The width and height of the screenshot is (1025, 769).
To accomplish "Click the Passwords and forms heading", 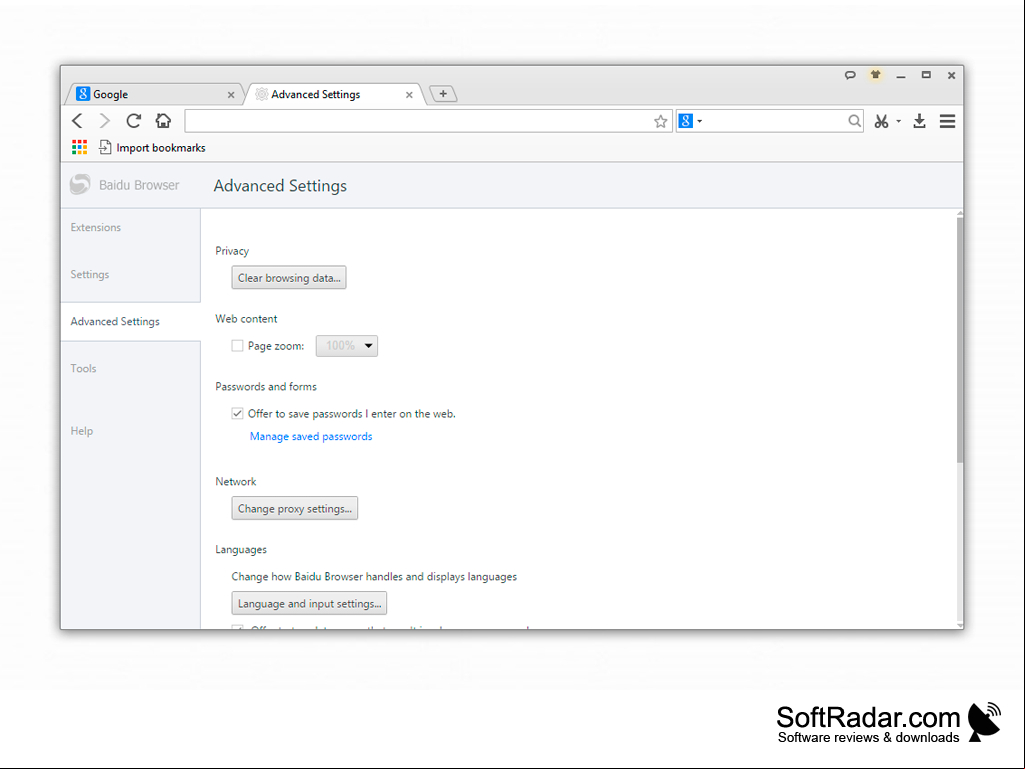I will 266,387.
